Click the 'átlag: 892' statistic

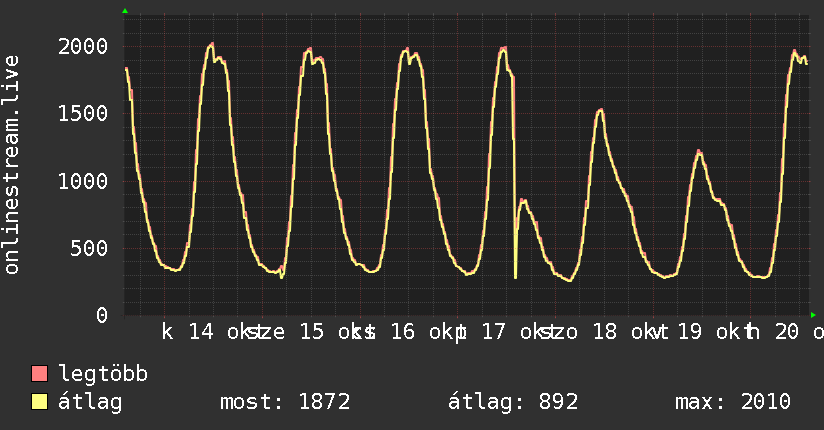click(513, 402)
